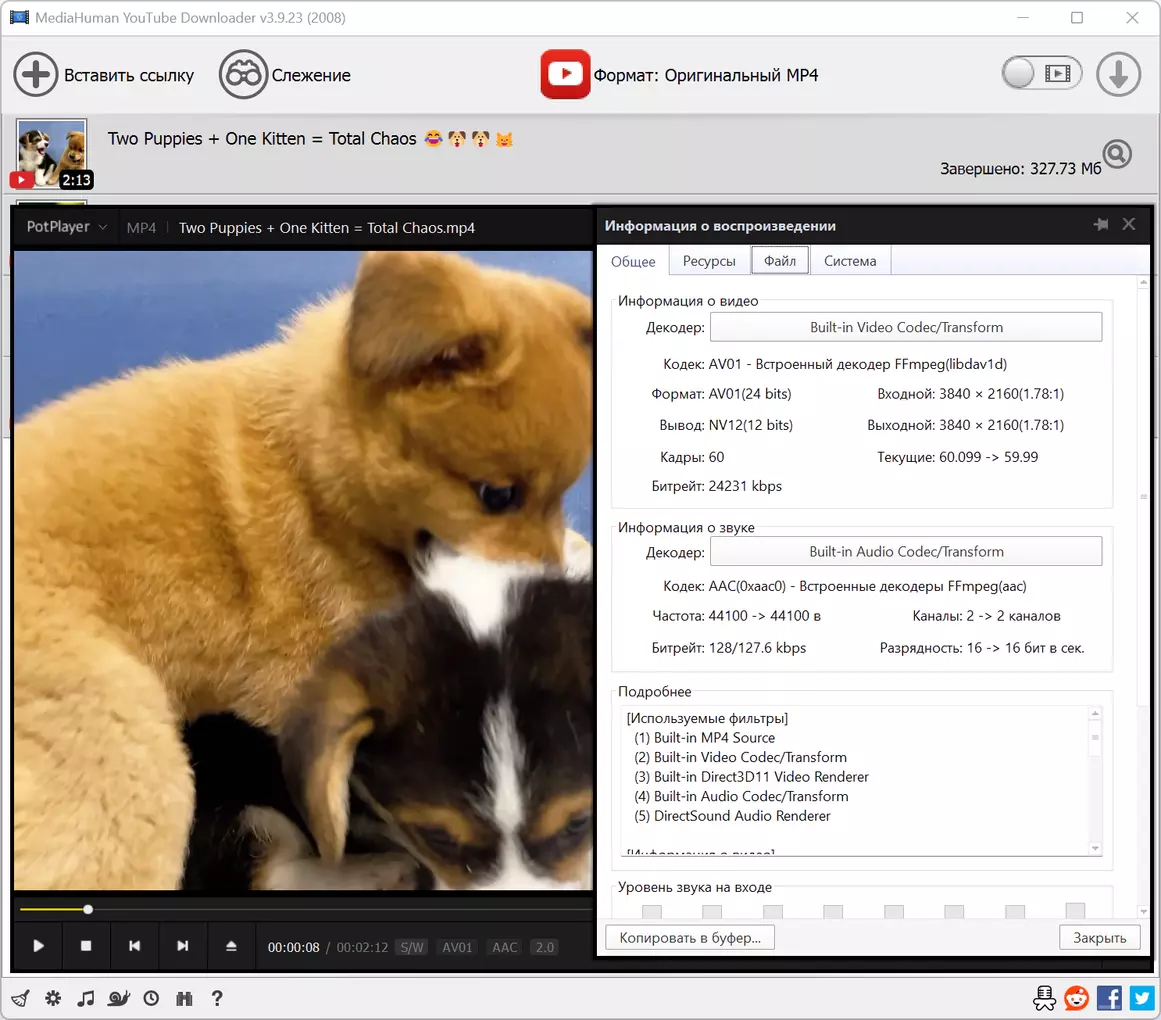The image size is (1161, 1020).
Task: Click the AAC audio codec indicator
Action: pyautogui.click(x=505, y=947)
